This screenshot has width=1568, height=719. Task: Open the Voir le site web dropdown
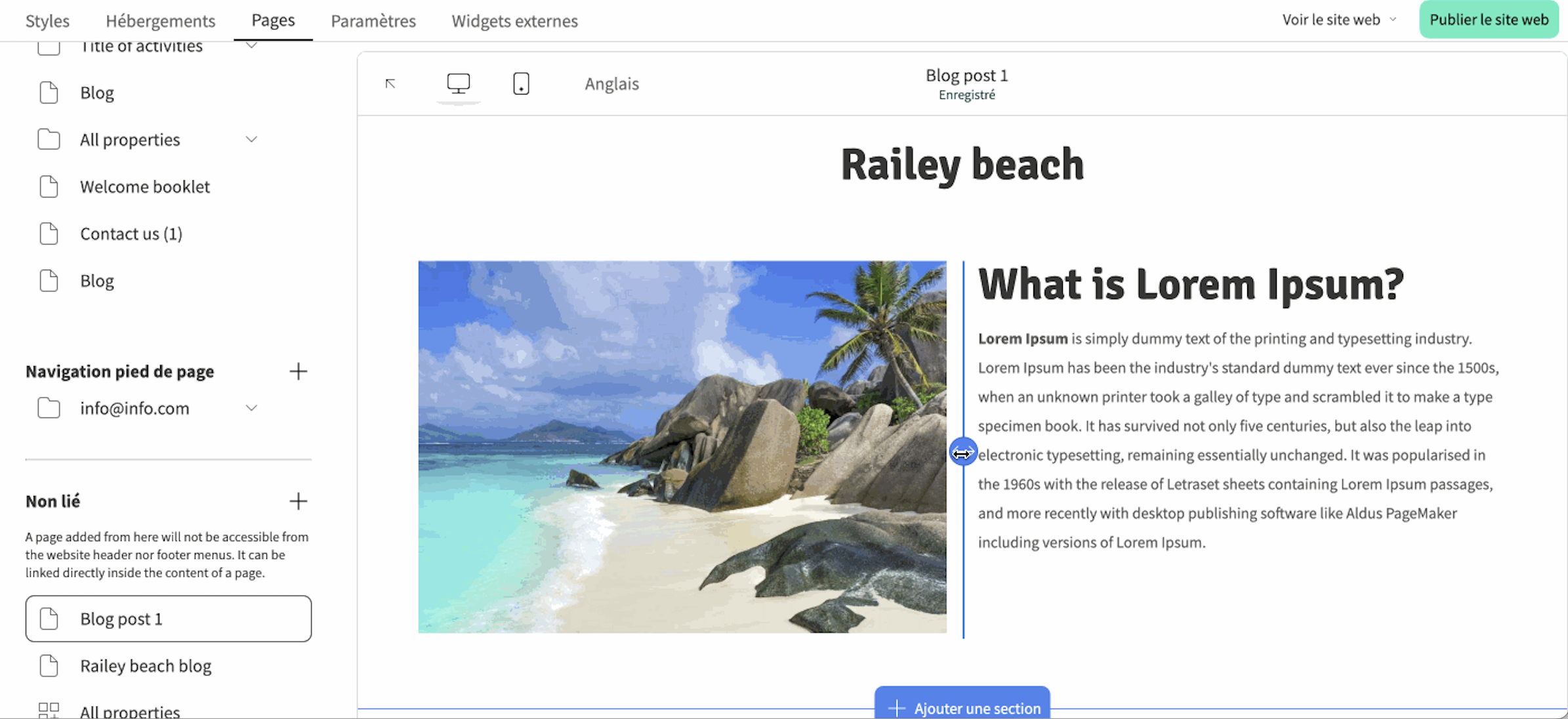pyautogui.click(x=1339, y=20)
